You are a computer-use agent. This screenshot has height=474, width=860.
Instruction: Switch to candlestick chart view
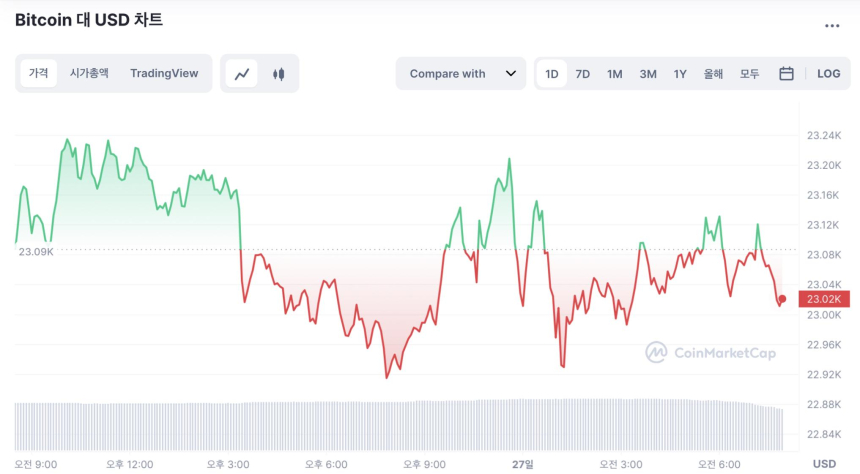(278, 73)
